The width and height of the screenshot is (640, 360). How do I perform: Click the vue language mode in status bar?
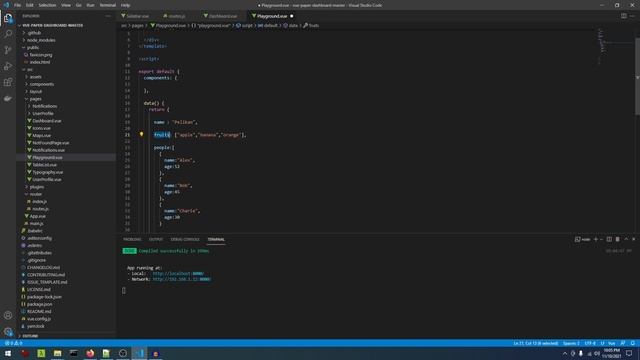click(x=611, y=343)
